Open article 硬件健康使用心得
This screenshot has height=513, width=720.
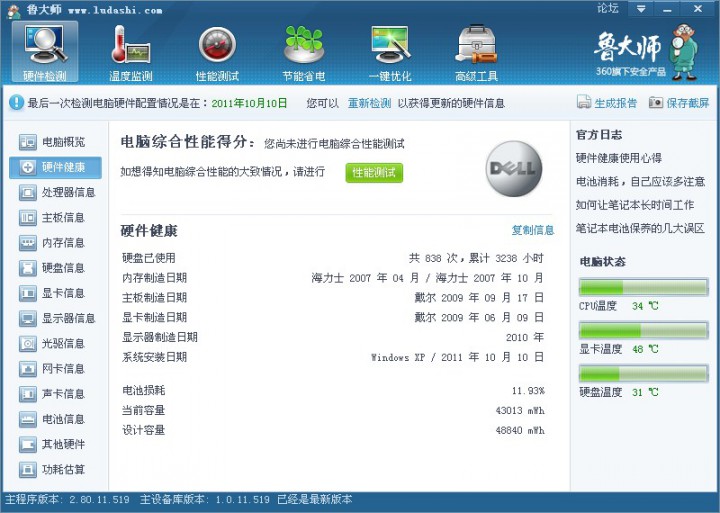[618, 158]
